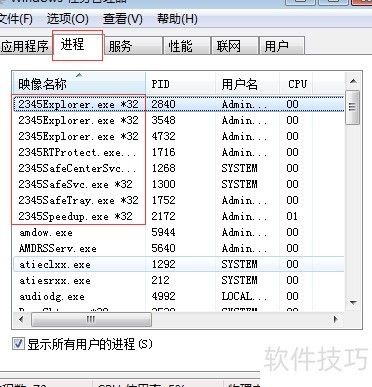This screenshot has height=387, width=372.
Task: Select 2345Explorer.exe process with PID 3548
Action: (x=179, y=120)
